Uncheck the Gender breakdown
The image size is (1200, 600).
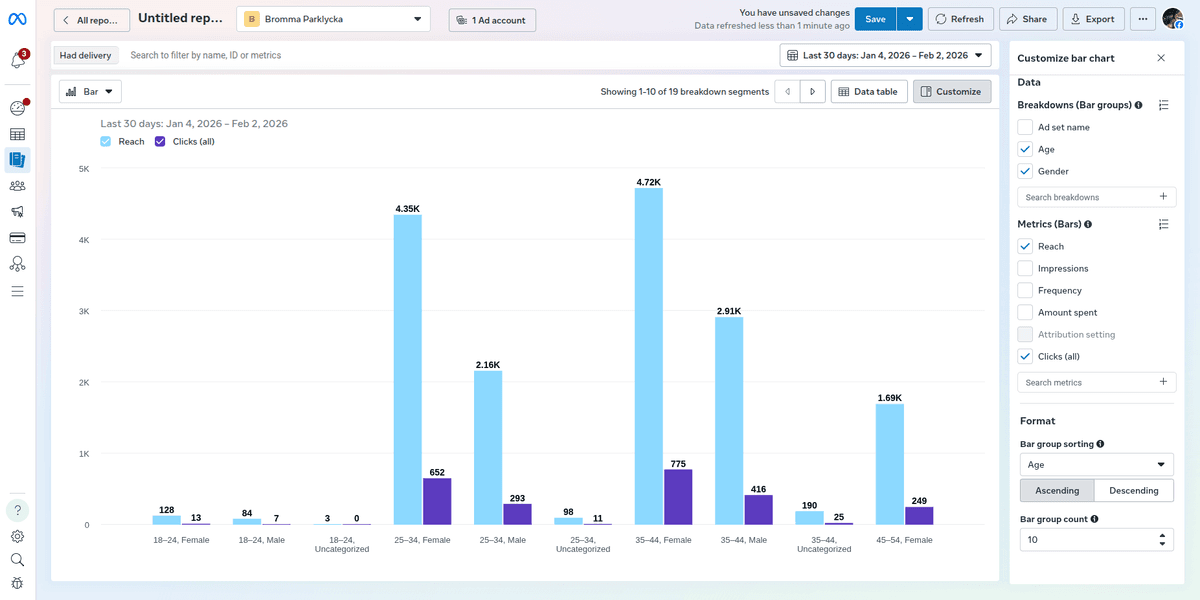(1025, 171)
